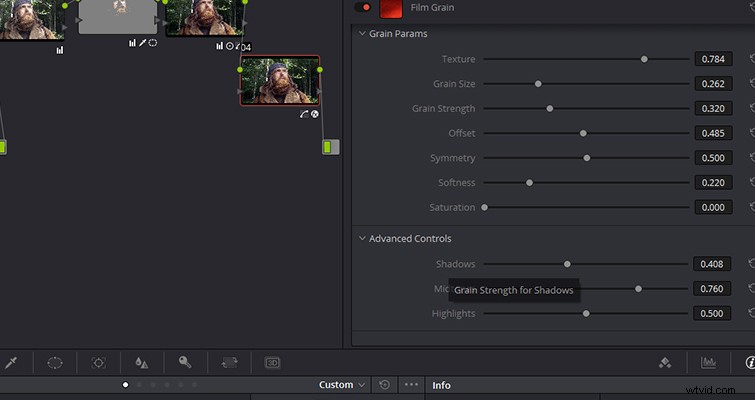
Task: Click the reset icon next to Custom dropdown
Action: (x=384, y=385)
